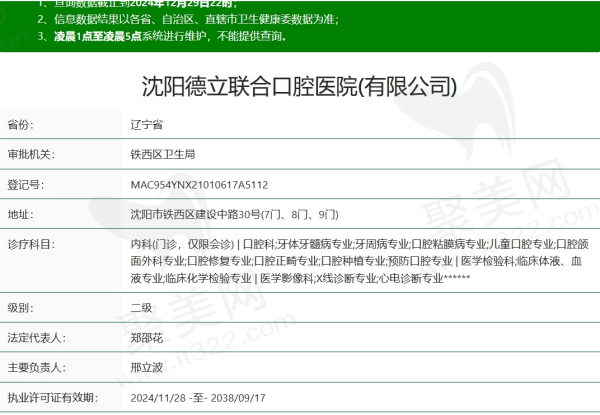Select the value 铁西区卫生局
Screen dimensions: 600x415
[x=163, y=155]
